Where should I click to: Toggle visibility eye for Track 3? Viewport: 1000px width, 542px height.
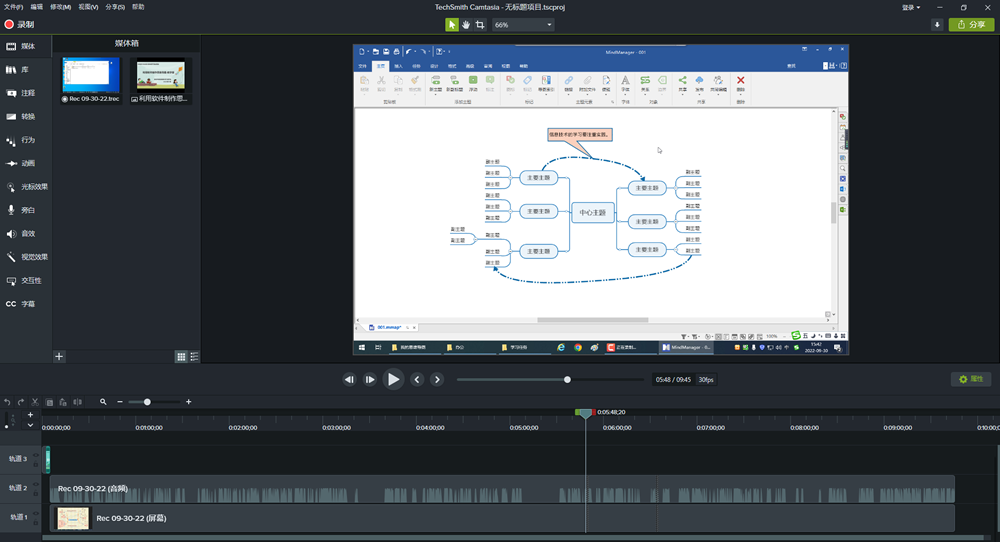coord(36,455)
